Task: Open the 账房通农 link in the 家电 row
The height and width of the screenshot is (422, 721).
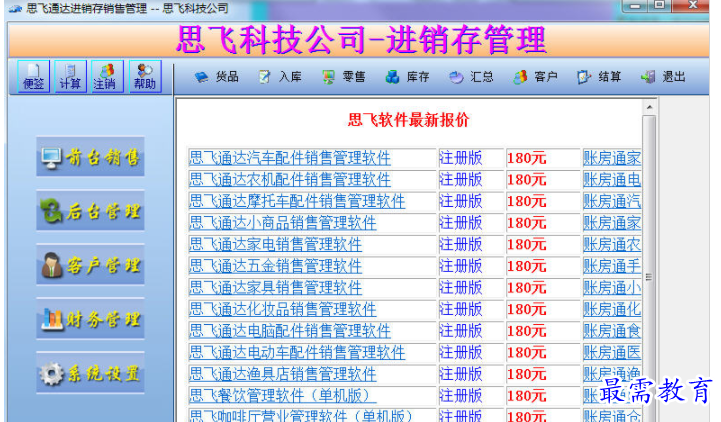Action: click(x=612, y=245)
